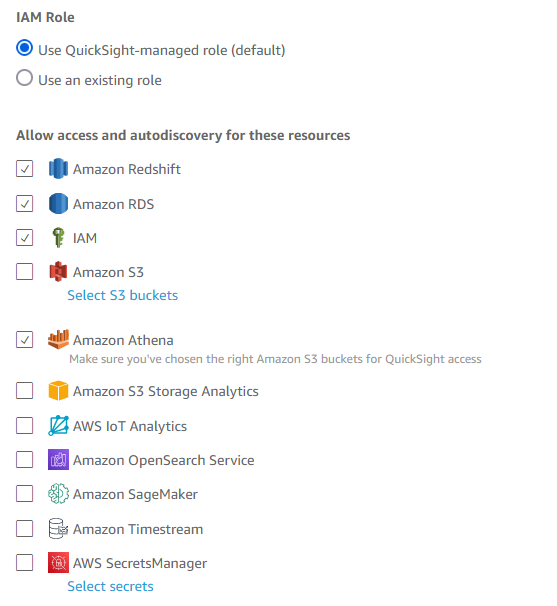Image resolution: width=557 pixels, height=606 pixels.
Task: Click the purple OpenSearch Service icon
Action: tap(58, 460)
